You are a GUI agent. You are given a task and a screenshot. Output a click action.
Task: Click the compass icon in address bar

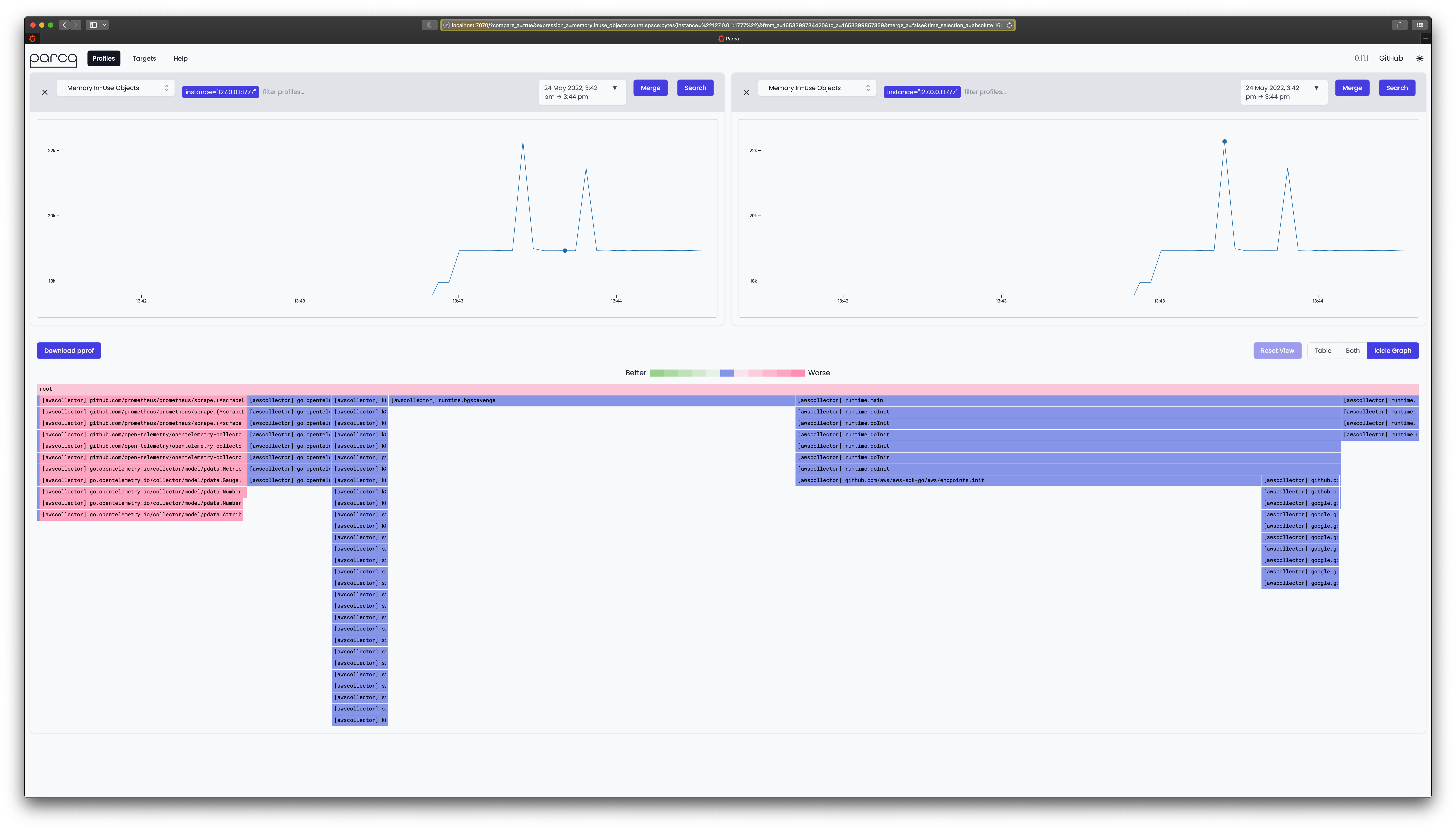point(447,25)
